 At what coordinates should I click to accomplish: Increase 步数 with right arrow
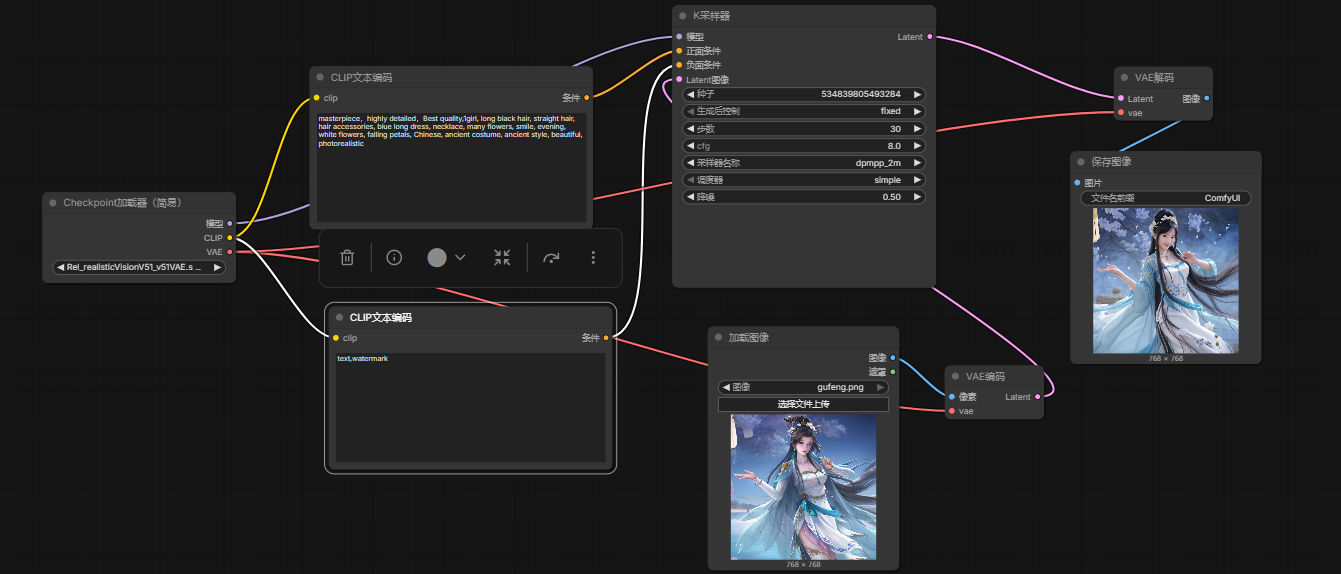coord(918,129)
